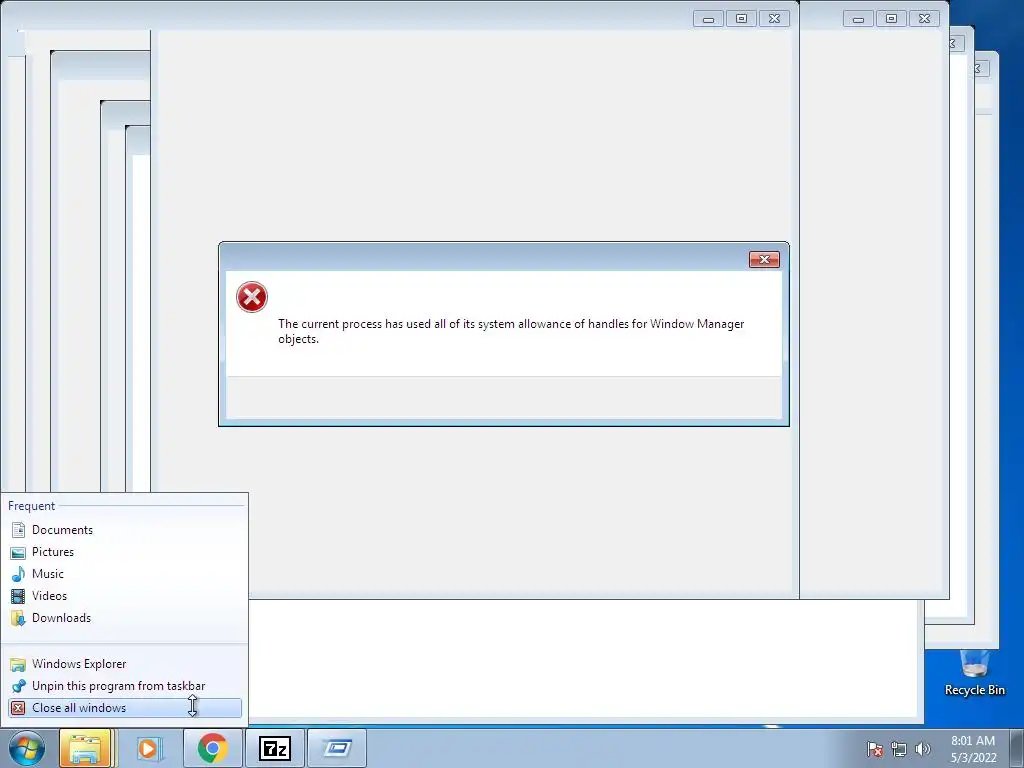Minimize the large front blank window

click(x=709, y=19)
